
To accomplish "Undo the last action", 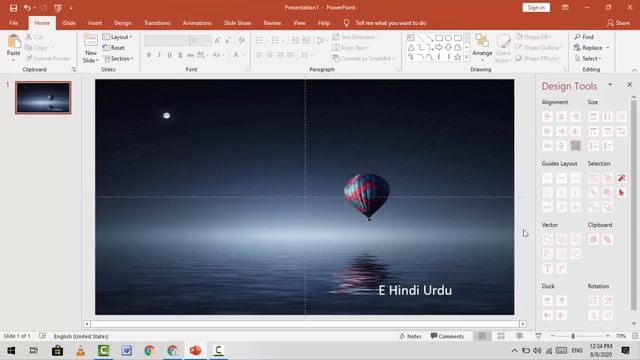I will click(x=27, y=8).
